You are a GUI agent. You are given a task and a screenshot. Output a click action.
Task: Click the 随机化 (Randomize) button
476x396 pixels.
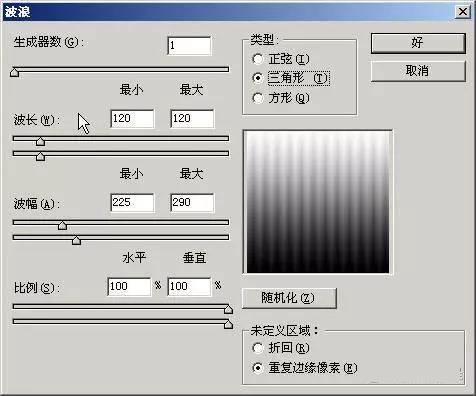[289, 298]
